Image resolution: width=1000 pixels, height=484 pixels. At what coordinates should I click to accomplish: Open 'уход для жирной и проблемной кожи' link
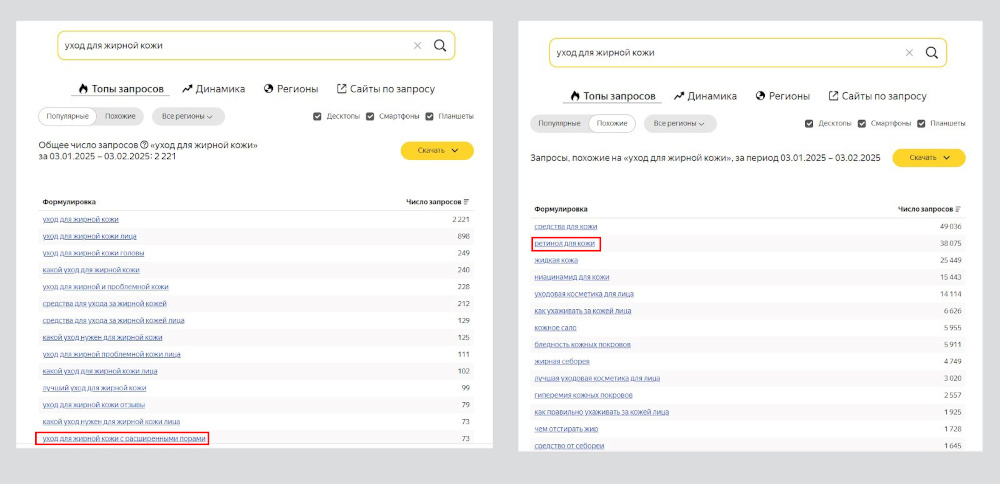click(x=105, y=287)
